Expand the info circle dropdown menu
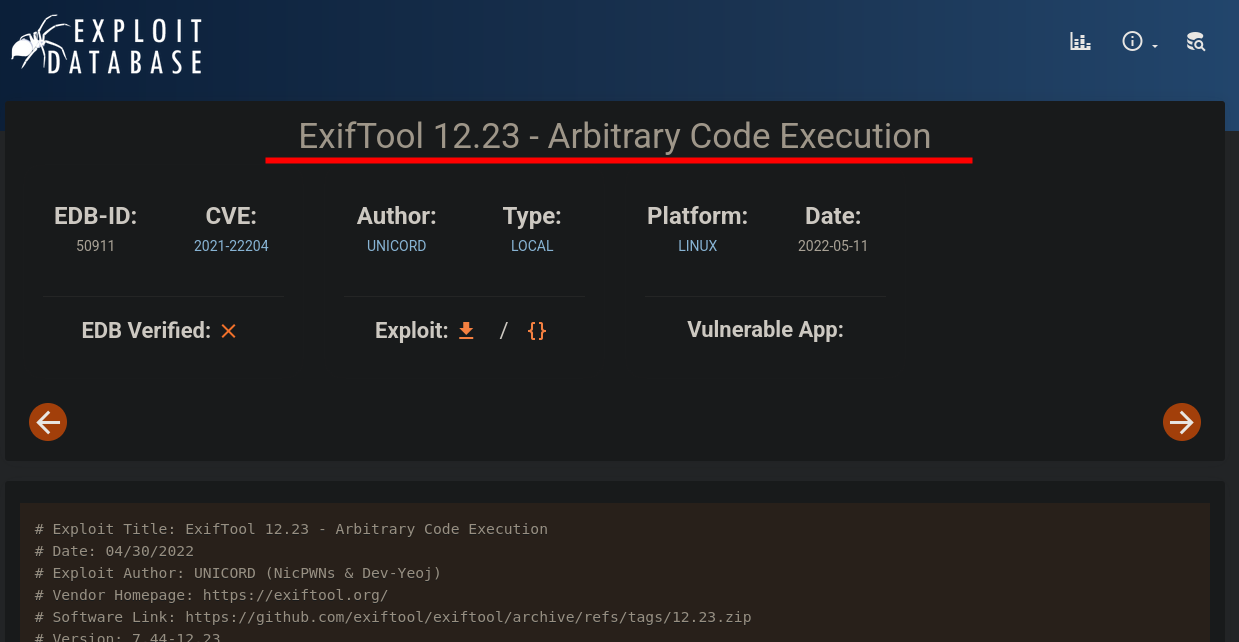Viewport: 1239px width, 642px height. (x=1138, y=42)
